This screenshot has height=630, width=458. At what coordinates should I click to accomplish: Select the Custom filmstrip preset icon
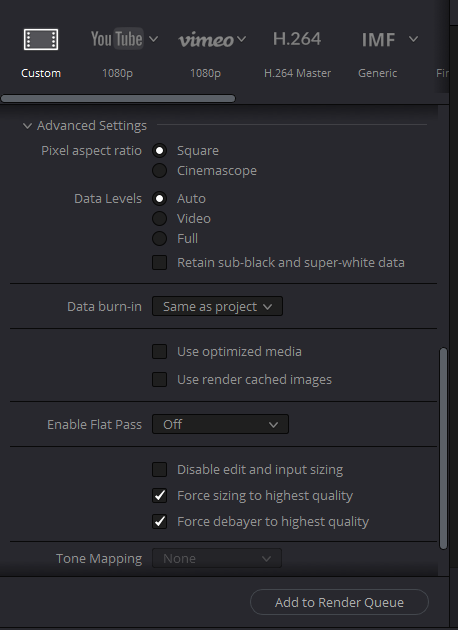pos(41,39)
